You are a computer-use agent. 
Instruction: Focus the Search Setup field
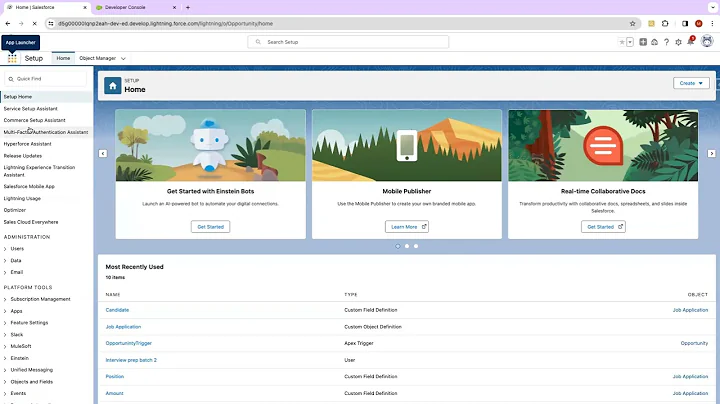tap(348, 42)
